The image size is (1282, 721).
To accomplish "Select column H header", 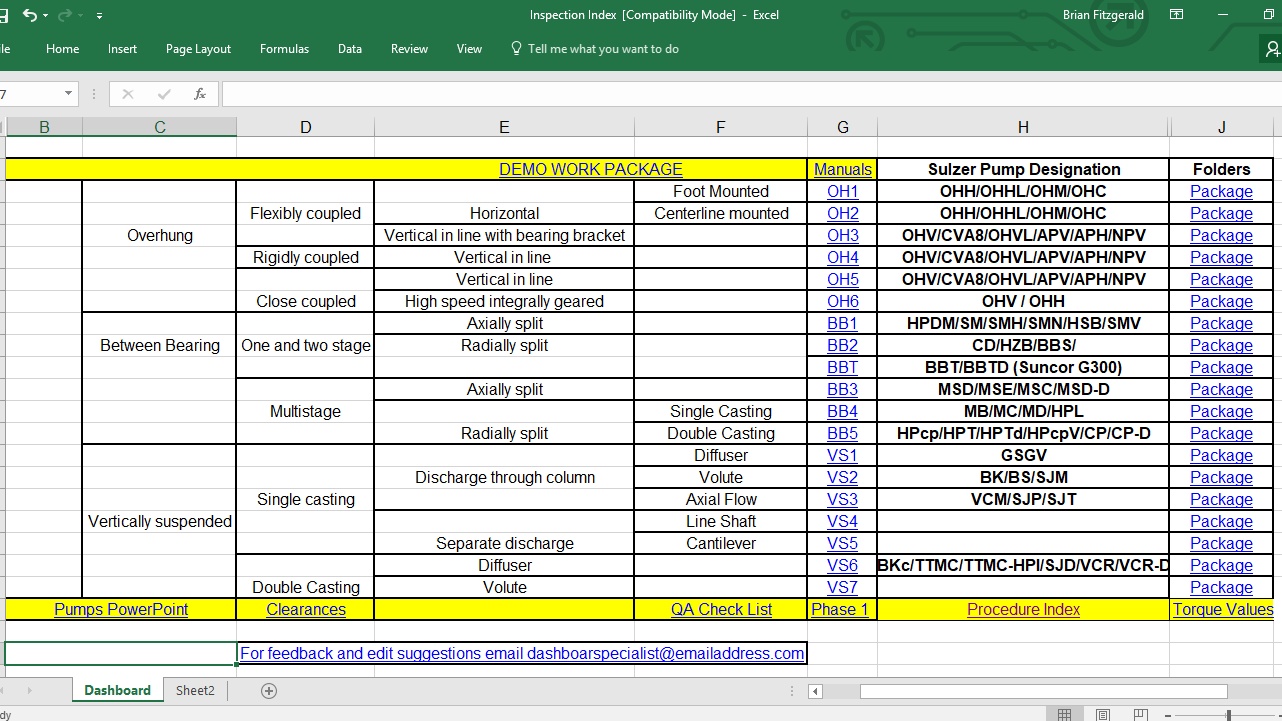I will (1023, 127).
